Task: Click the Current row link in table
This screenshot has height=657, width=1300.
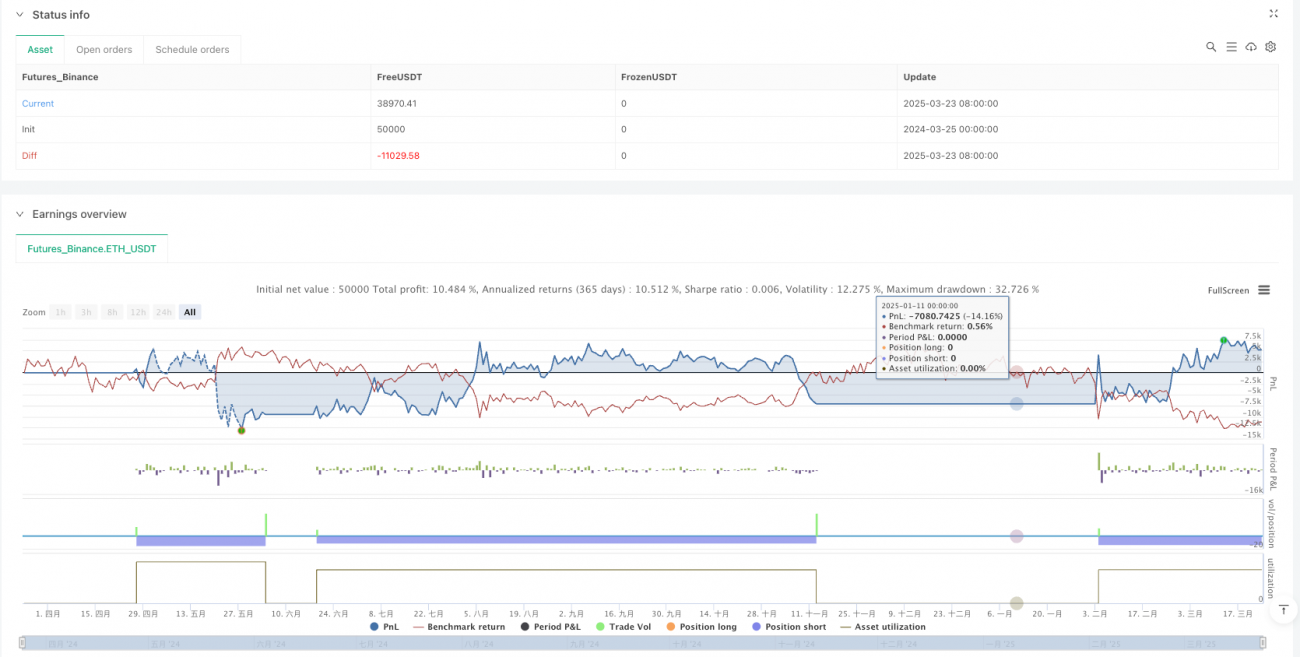Action: tap(38, 103)
